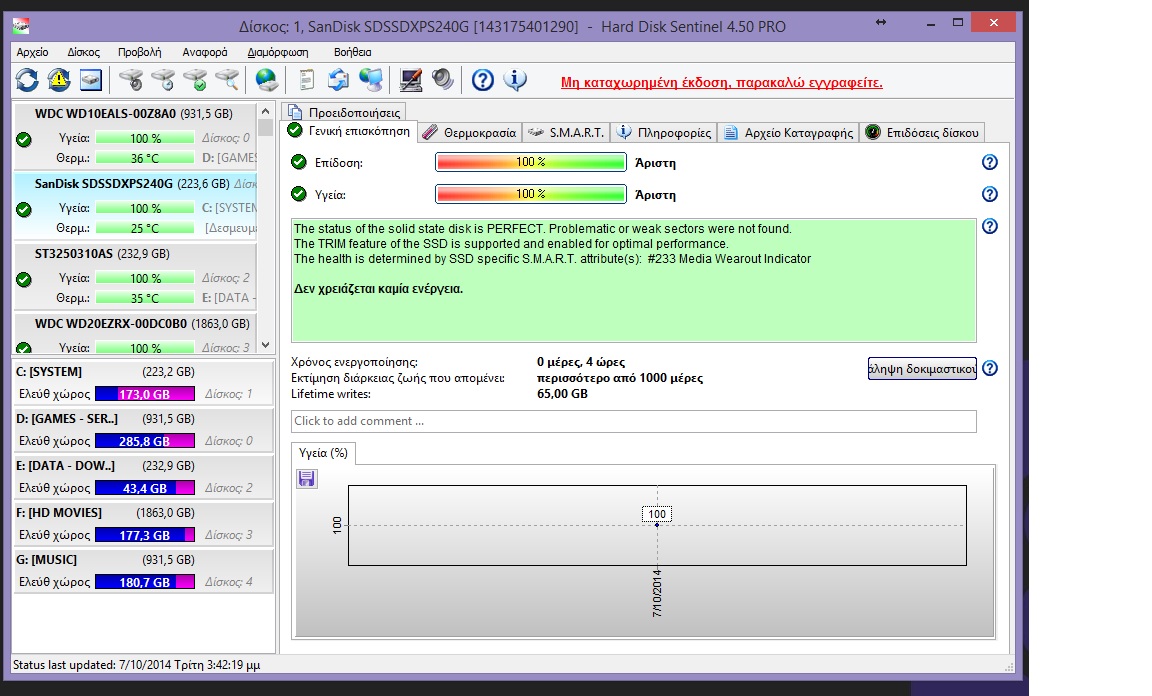Open configuration via monitor with screwdriver icon
The width and height of the screenshot is (1152, 696).
coord(411,79)
